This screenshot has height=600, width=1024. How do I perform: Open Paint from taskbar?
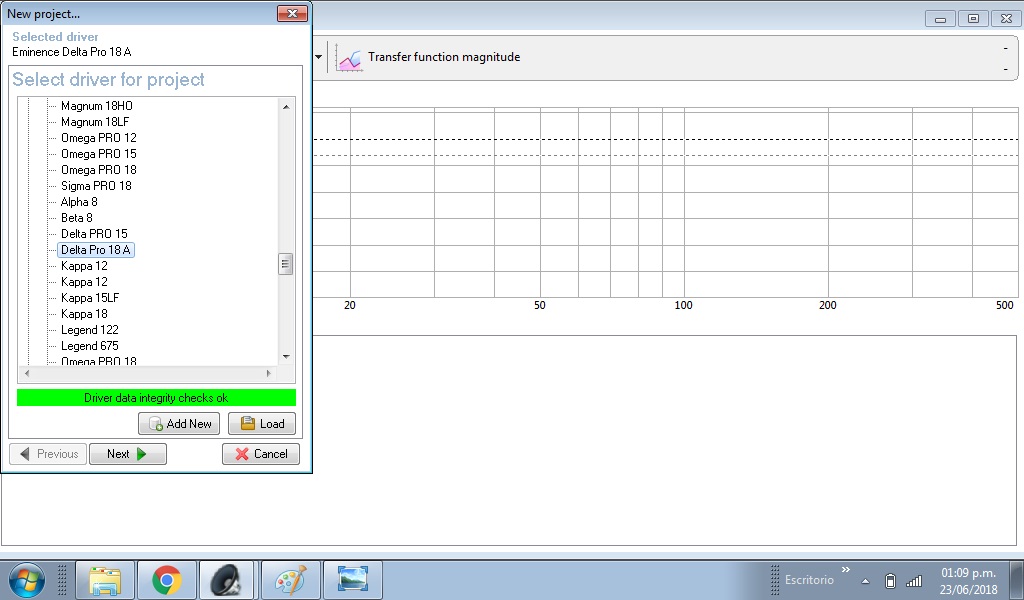pos(291,580)
